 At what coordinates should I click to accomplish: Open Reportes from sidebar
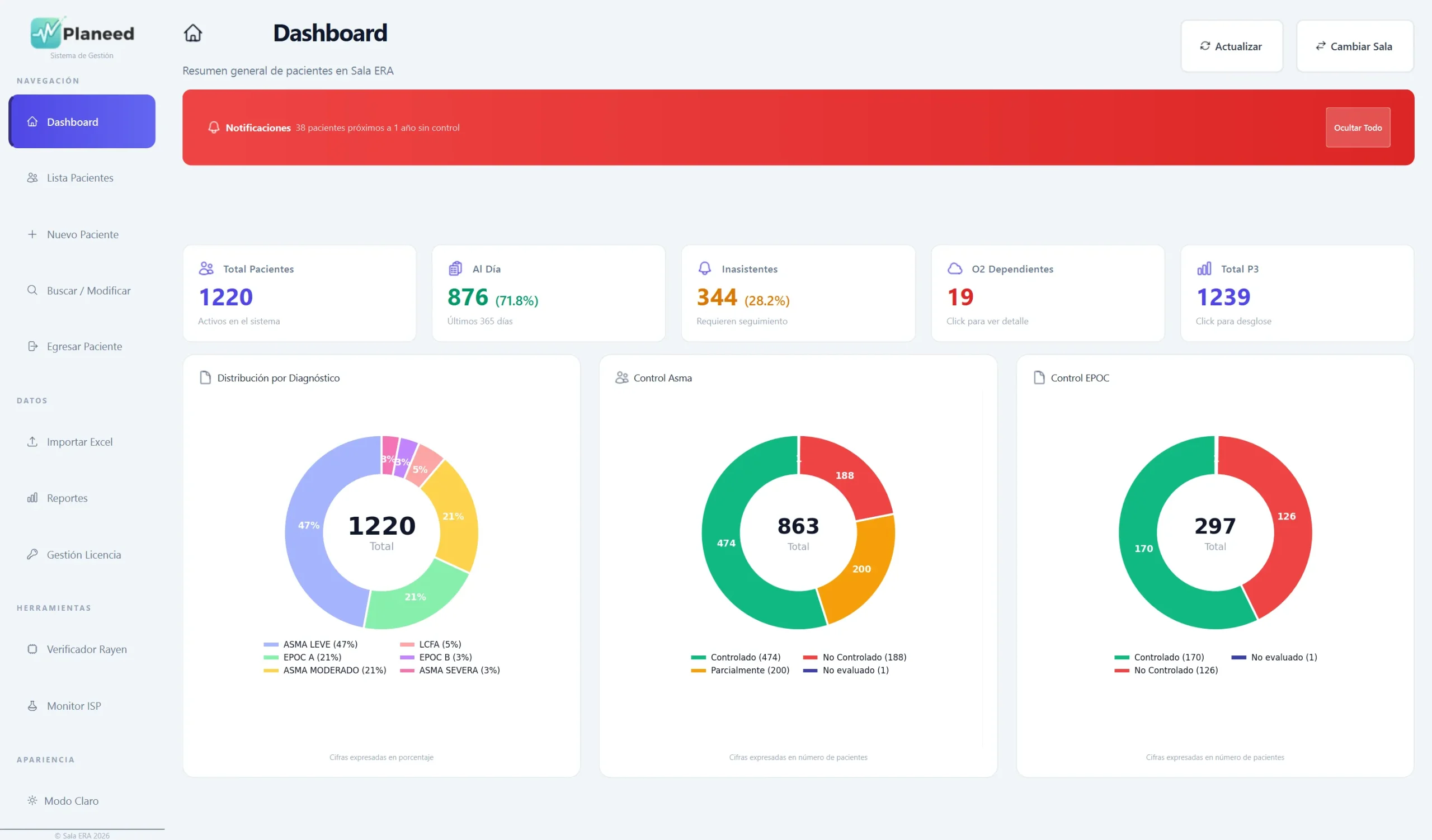[x=82, y=498]
